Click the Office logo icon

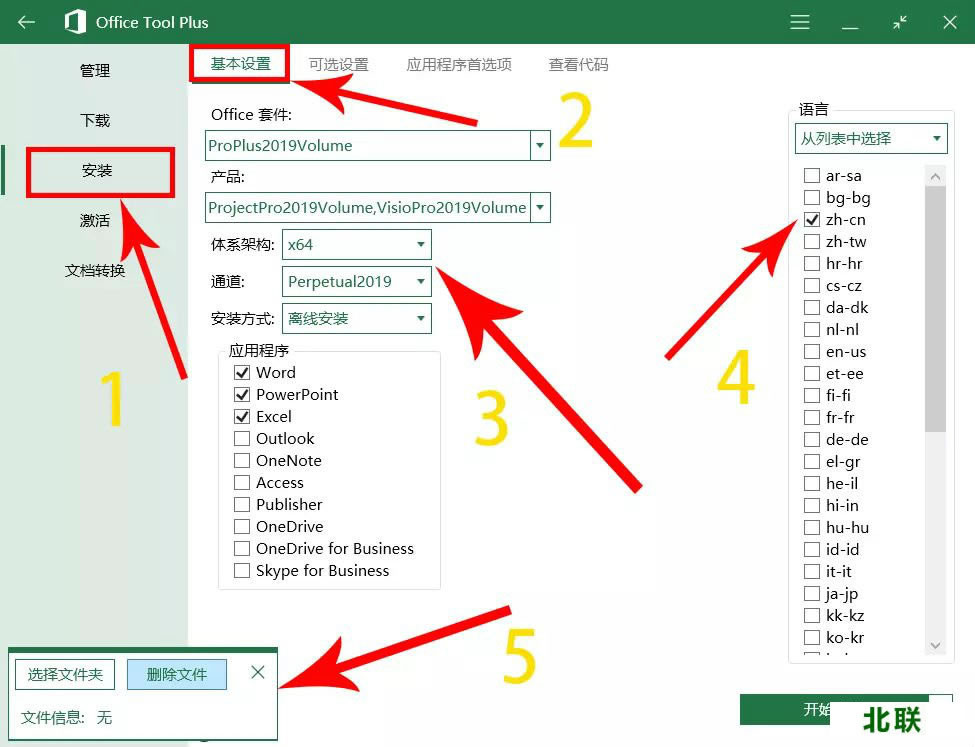75,22
